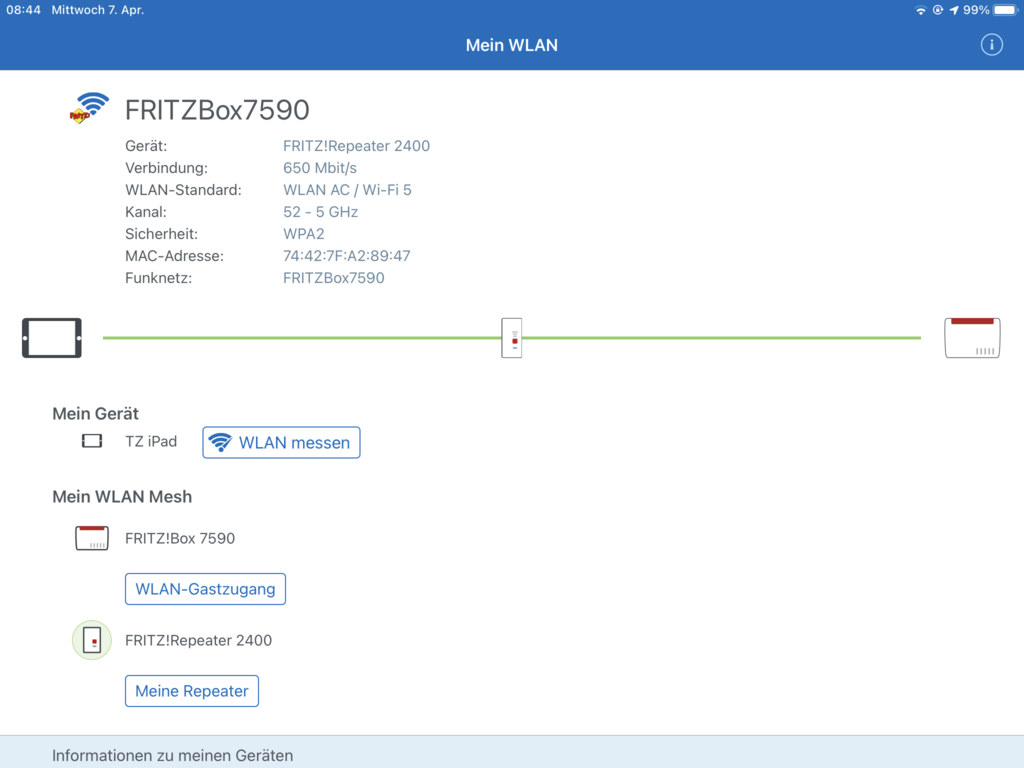This screenshot has height=768, width=1024.
Task: Tap the battery indicator in status bar
Action: pos(1006,10)
